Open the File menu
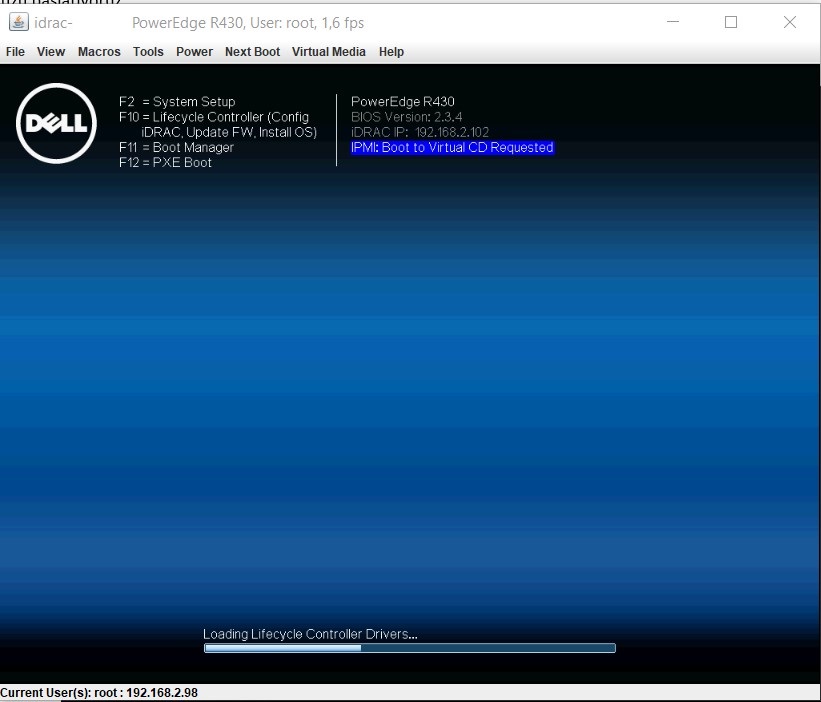The height and width of the screenshot is (702, 821). [15, 52]
